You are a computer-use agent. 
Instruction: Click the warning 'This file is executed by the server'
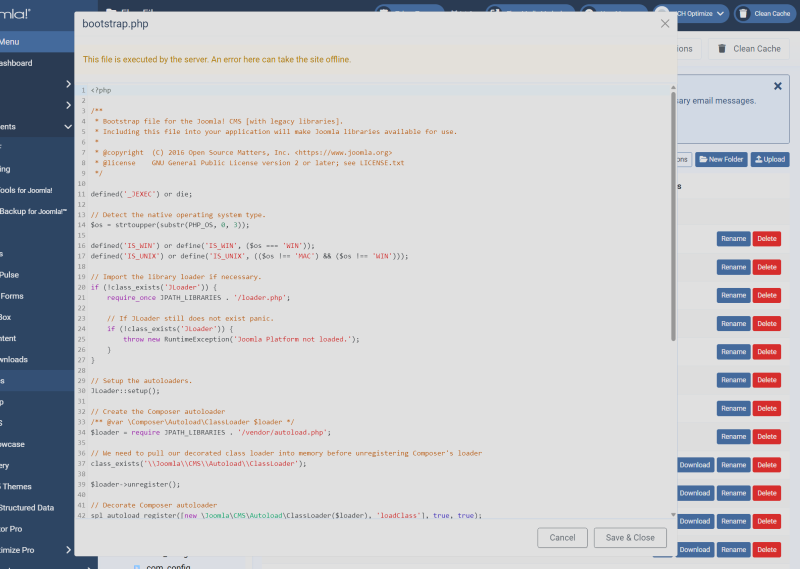tap(217, 60)
